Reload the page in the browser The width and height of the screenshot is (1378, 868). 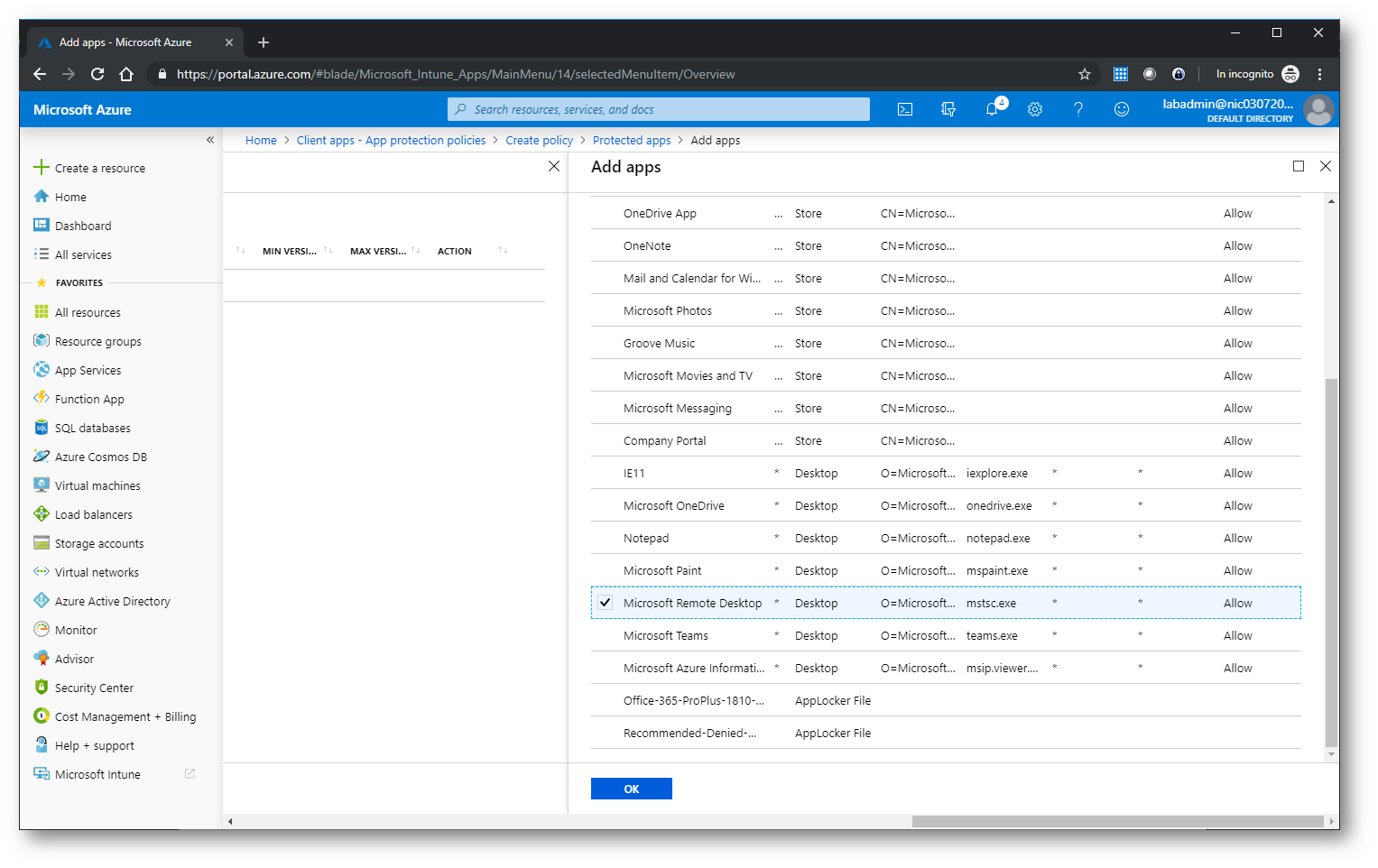click(97, 74)
